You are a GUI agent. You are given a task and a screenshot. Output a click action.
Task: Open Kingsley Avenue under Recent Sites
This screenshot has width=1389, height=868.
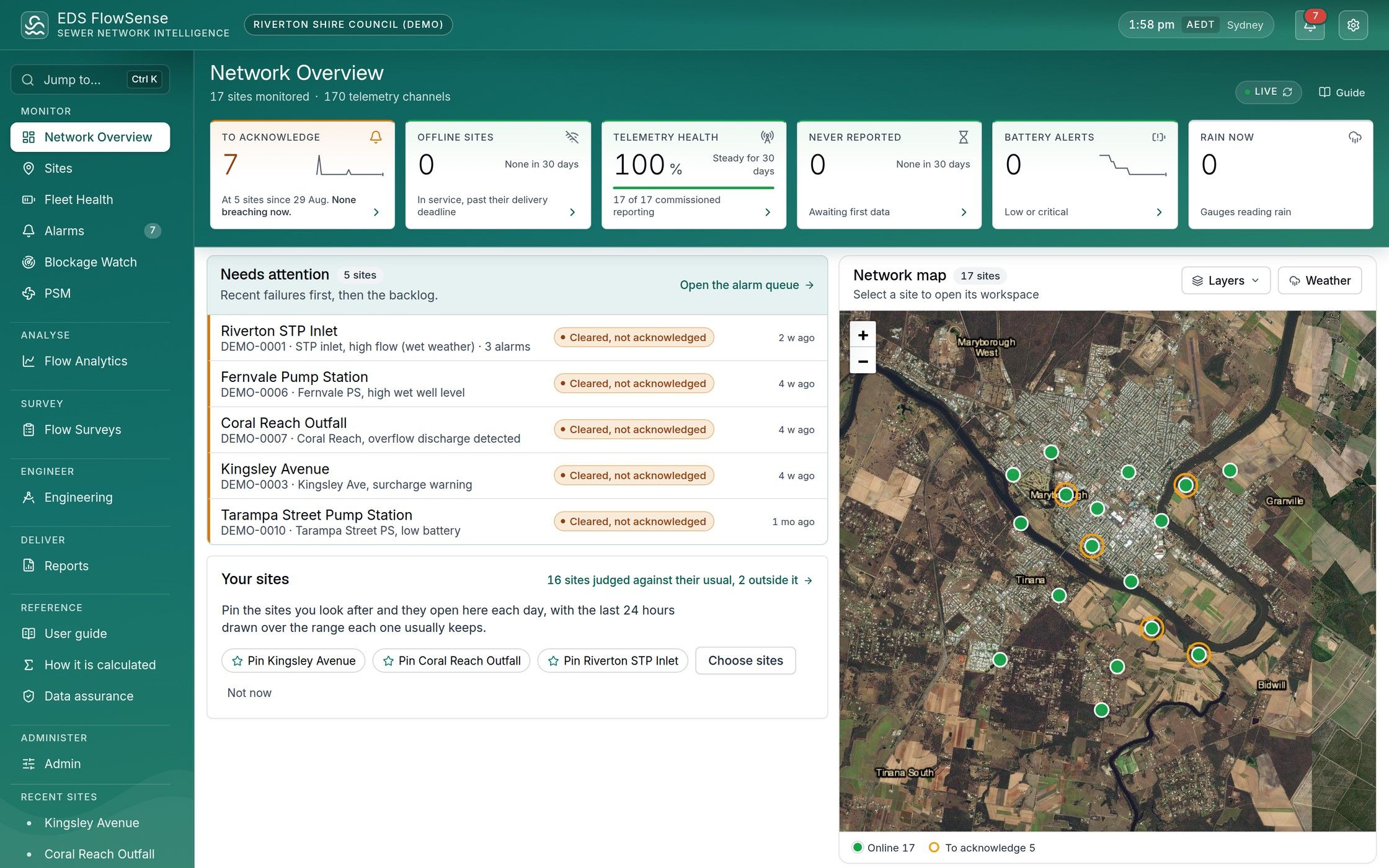(x=90, y=823)
